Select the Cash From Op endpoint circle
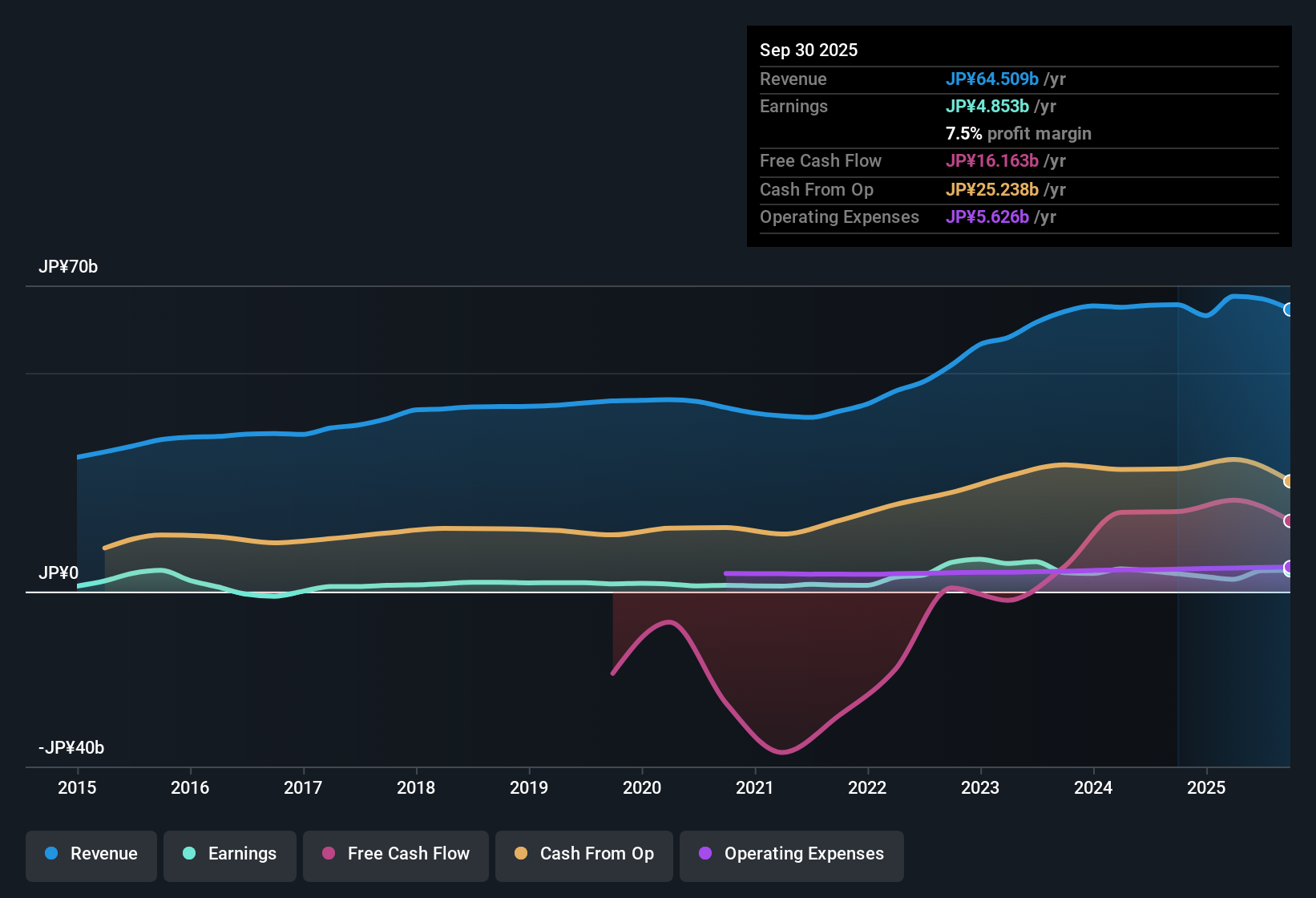The width and height of the screenshot is (1316, 898). point(1289,481)
